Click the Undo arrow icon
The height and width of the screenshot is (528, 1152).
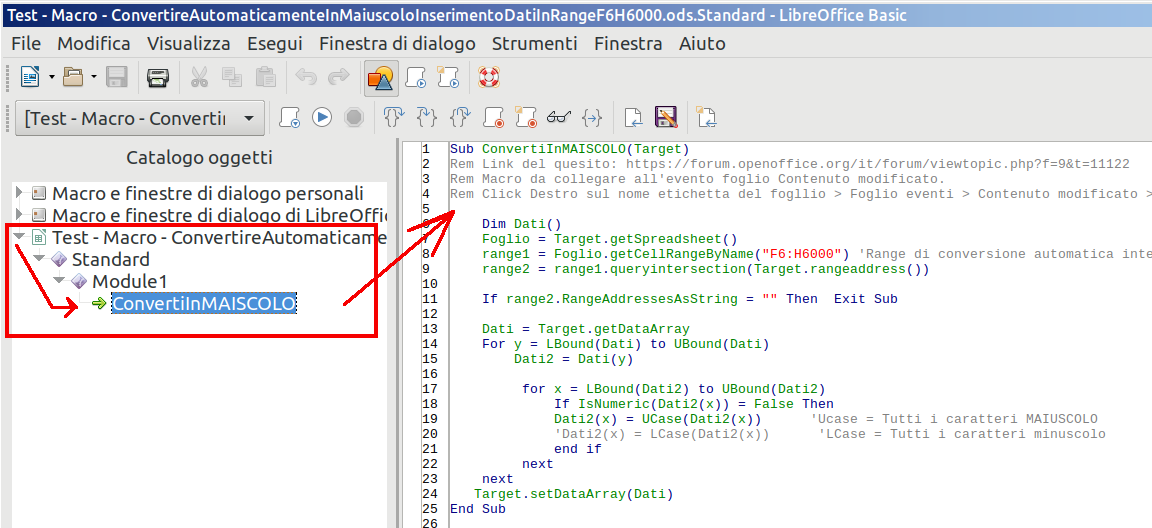(x=306, y=77)
